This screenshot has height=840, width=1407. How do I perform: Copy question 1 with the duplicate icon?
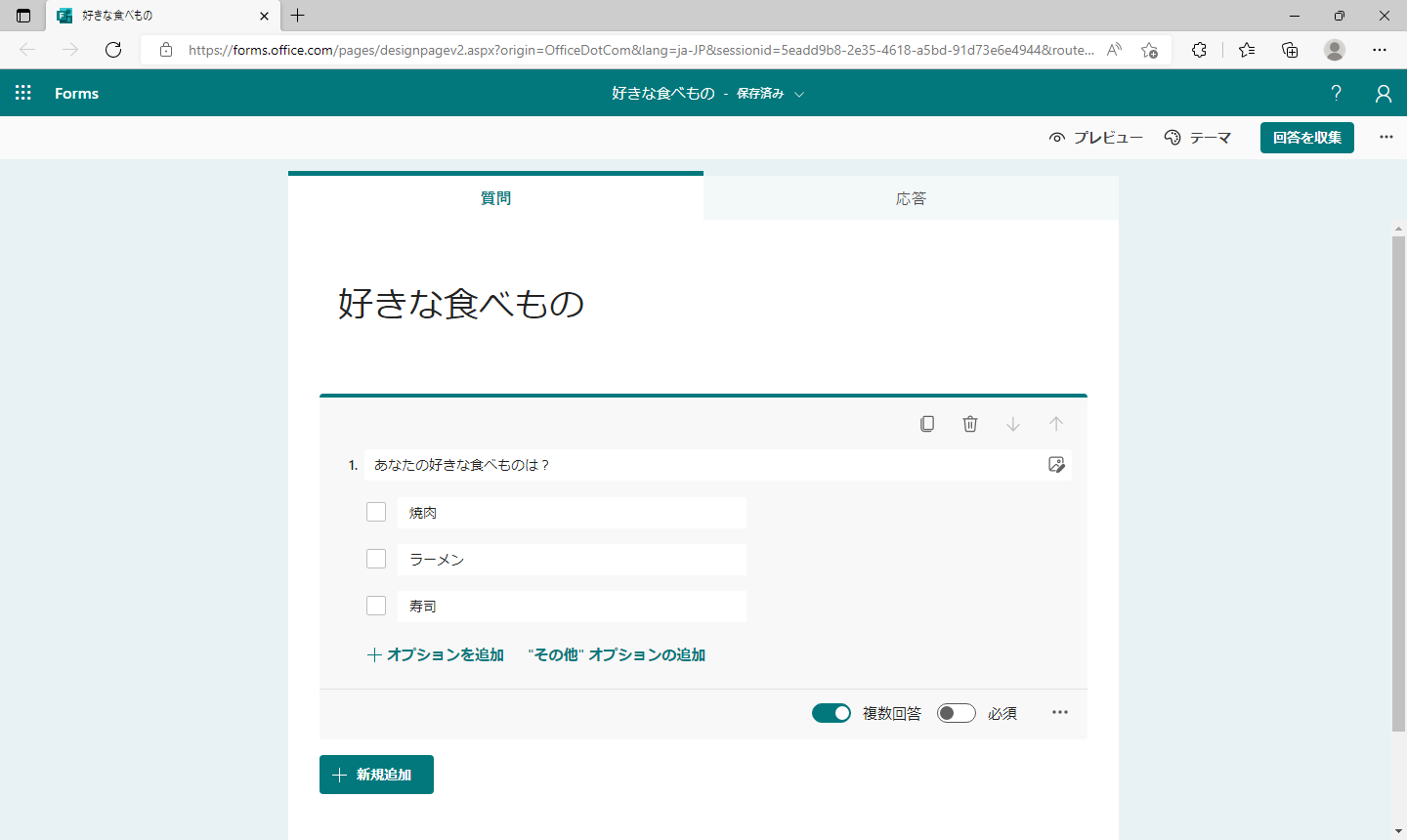(927, 424)
